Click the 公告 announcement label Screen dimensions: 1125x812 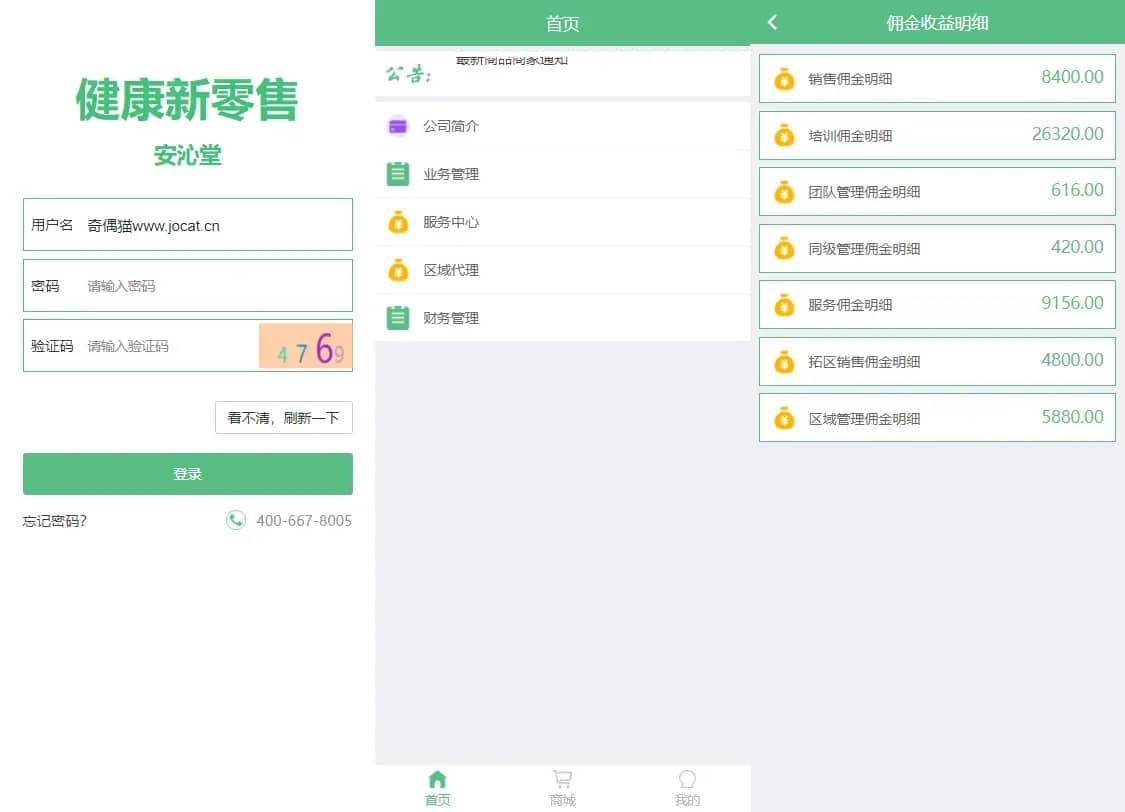[409, 74]
